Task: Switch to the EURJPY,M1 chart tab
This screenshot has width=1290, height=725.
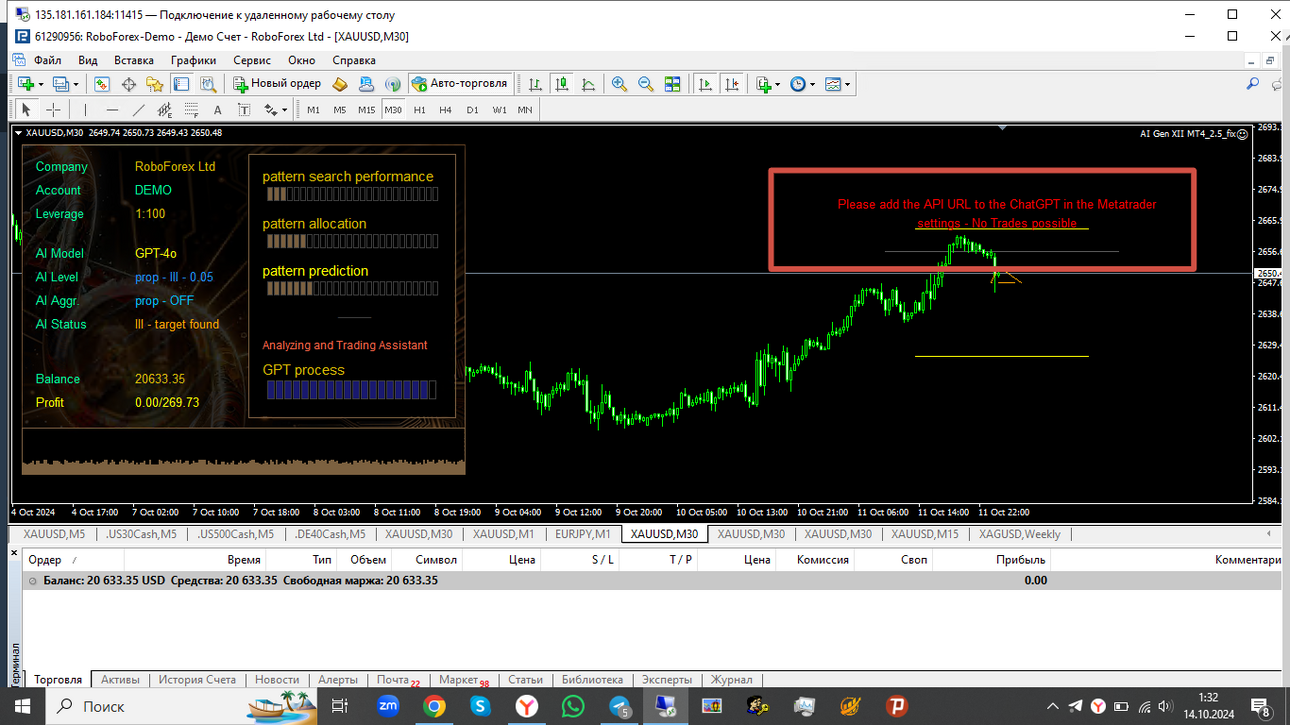Action: [583, 534]
